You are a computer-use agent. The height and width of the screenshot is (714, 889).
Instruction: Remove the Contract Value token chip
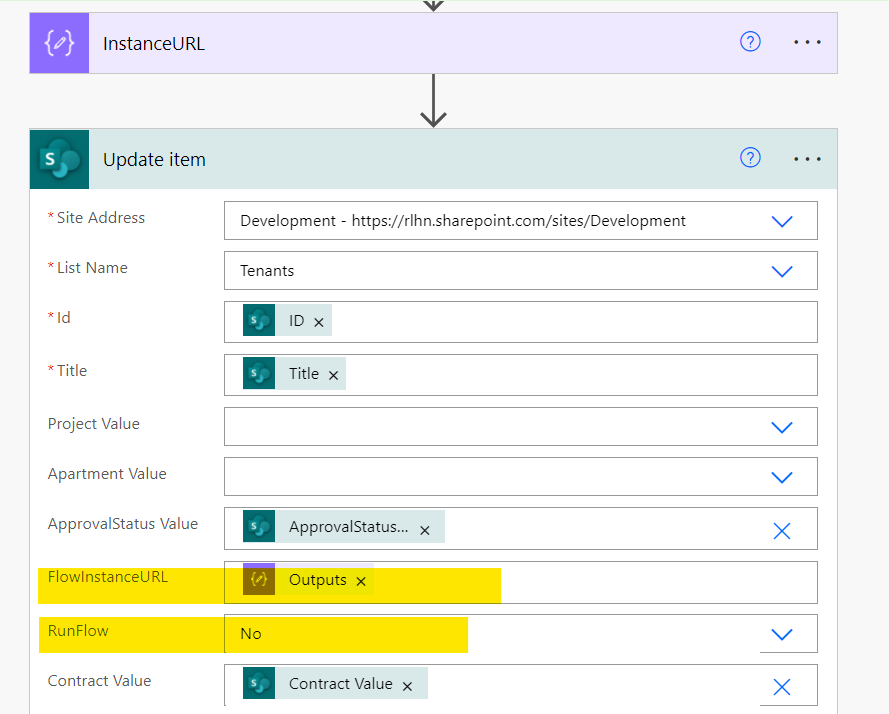pyautogui.click(x=407, y=685)
